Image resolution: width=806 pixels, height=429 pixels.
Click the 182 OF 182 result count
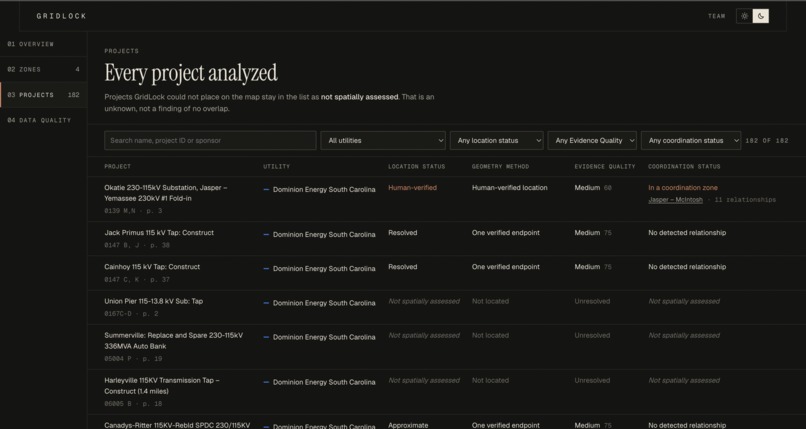pyautogui.click(x=766, y=140)
